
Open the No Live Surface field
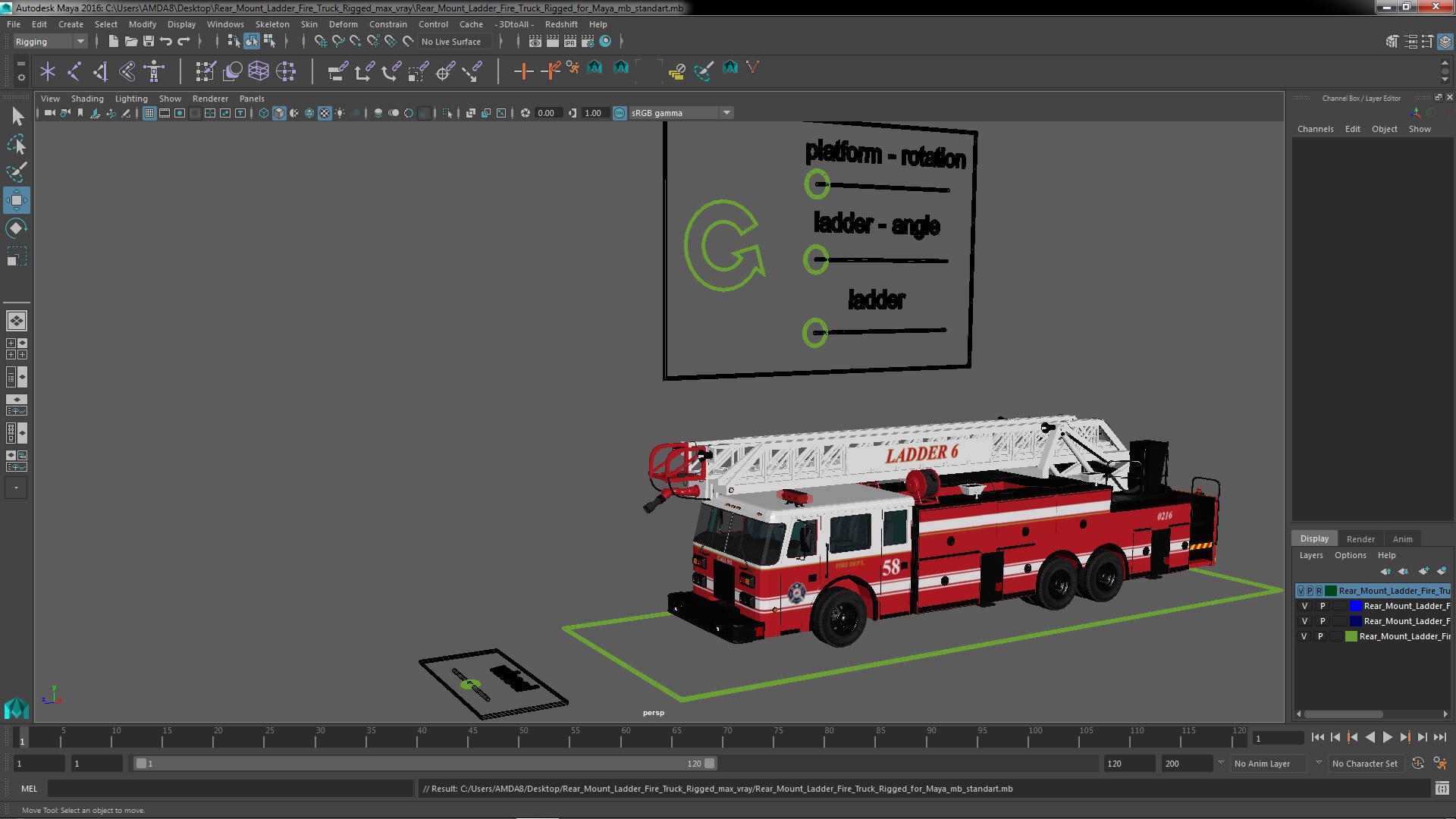click(455, 42)
